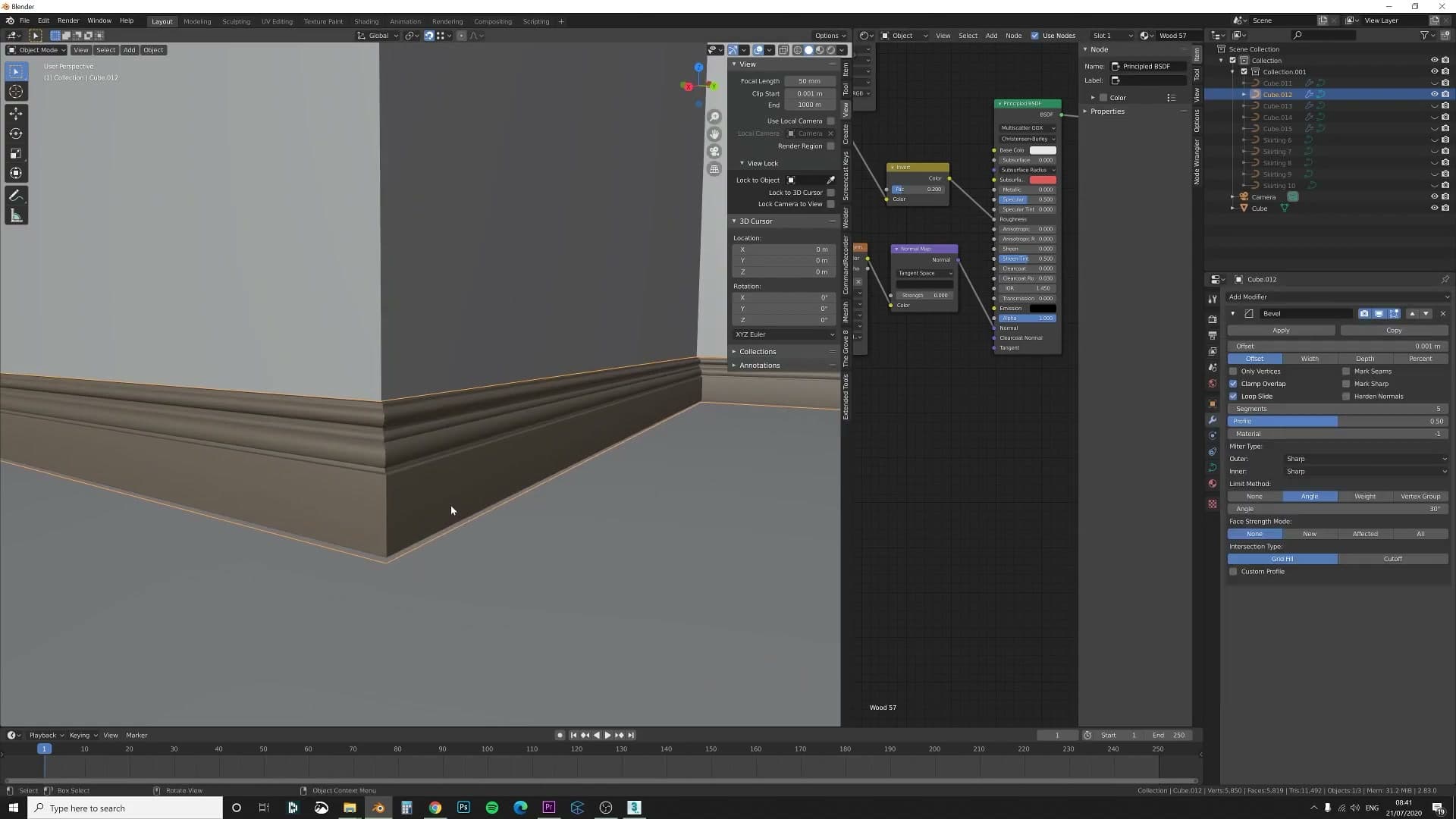Image resolution: width=1456 pixels, height=819 pixels.
Task: Set limit method to Weight
Action: 1365,497
